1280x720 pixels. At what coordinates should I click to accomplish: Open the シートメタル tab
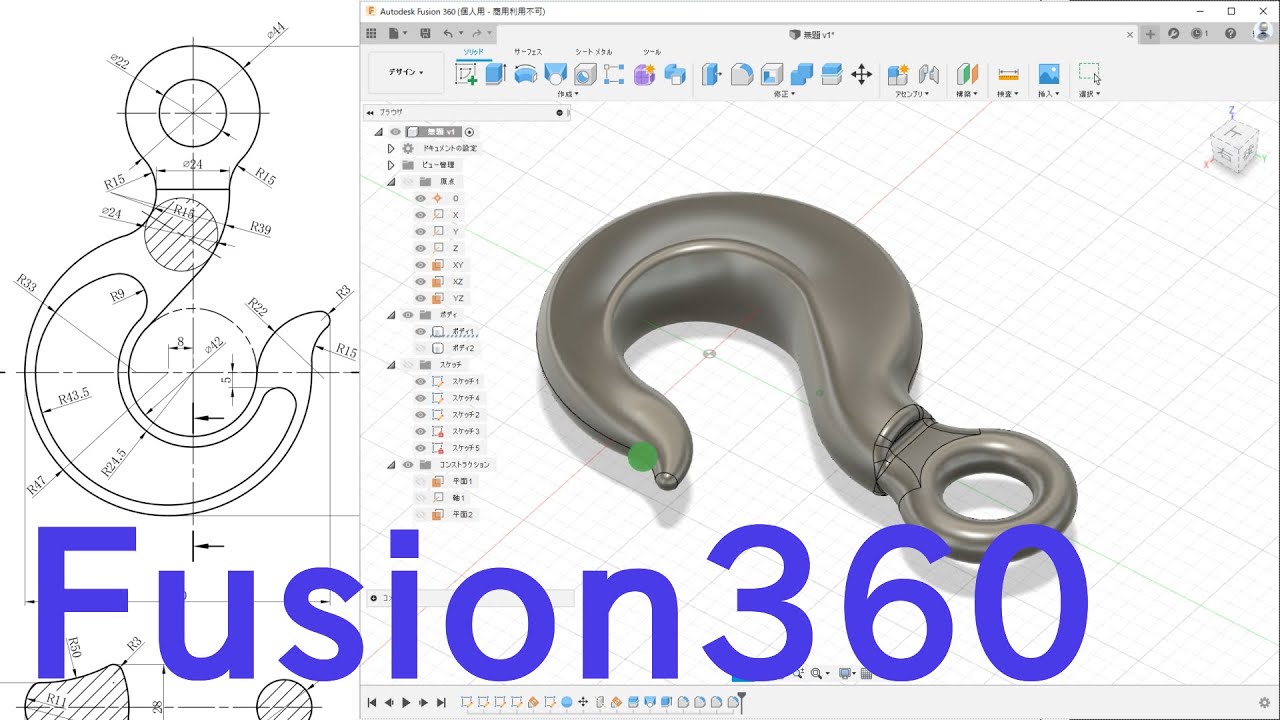click(594, 50)
